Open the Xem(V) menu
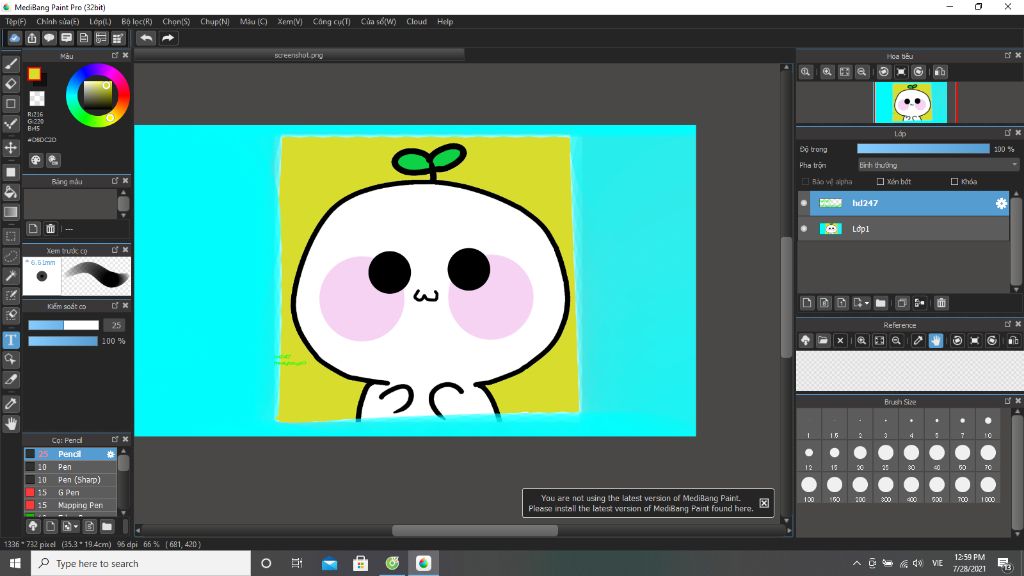 click(290, 21)
